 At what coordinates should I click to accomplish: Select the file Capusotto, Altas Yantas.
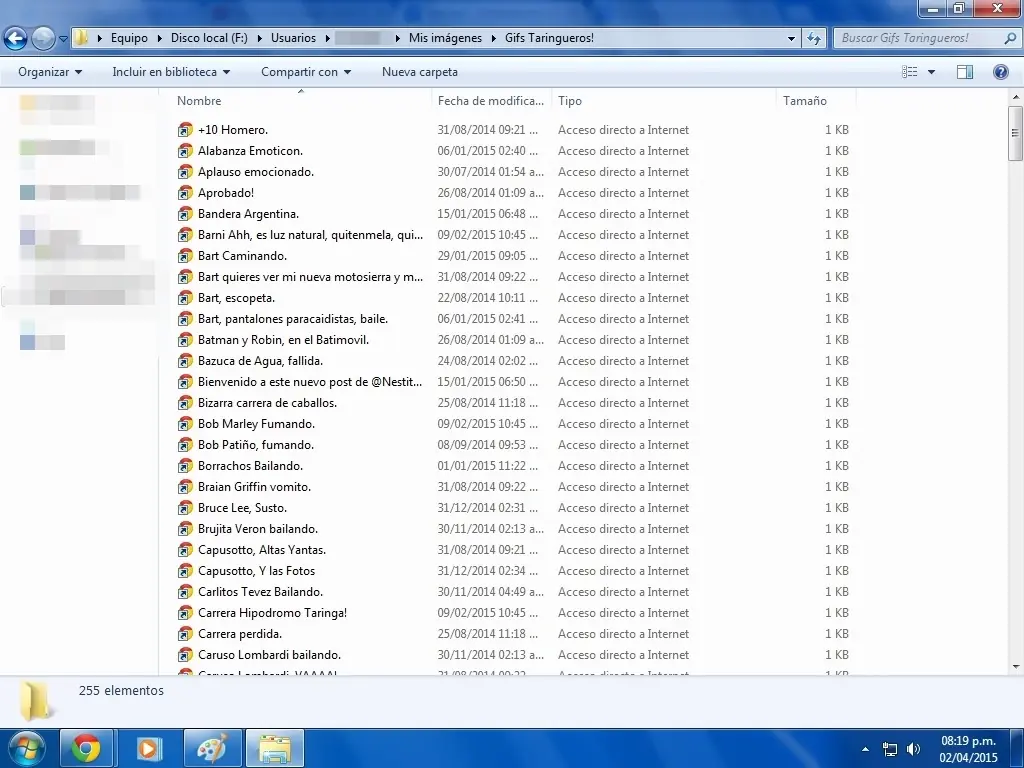pyautogui.click(x=262, y=550)
